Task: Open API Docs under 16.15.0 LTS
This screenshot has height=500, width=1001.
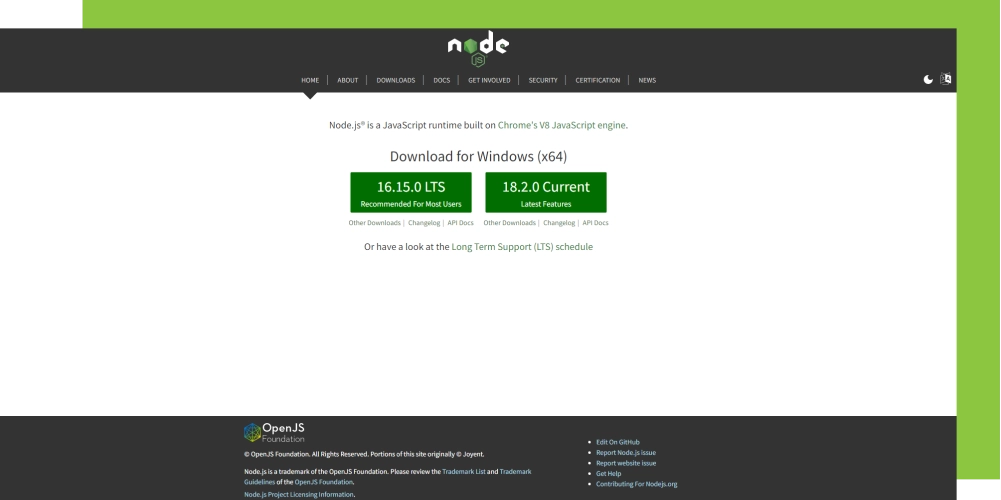Action: (460, 223)
